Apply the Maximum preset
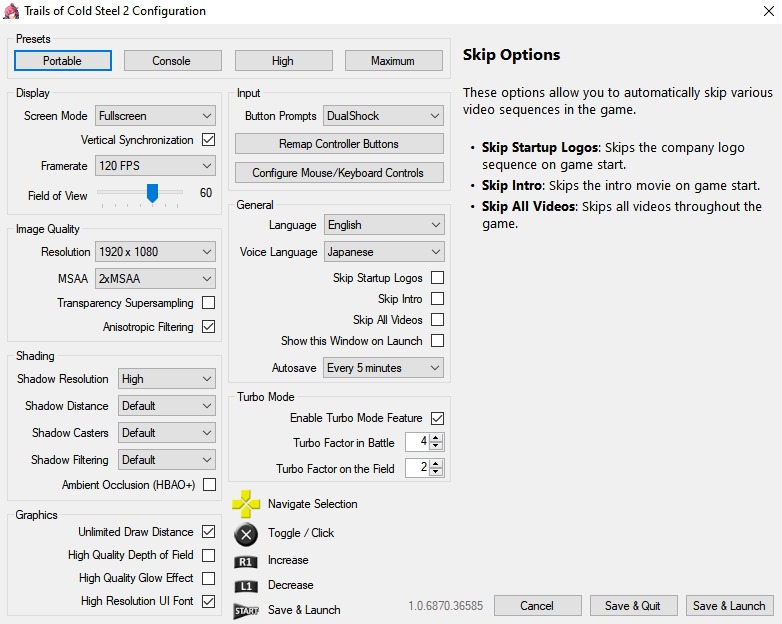 tap(393, 61)
